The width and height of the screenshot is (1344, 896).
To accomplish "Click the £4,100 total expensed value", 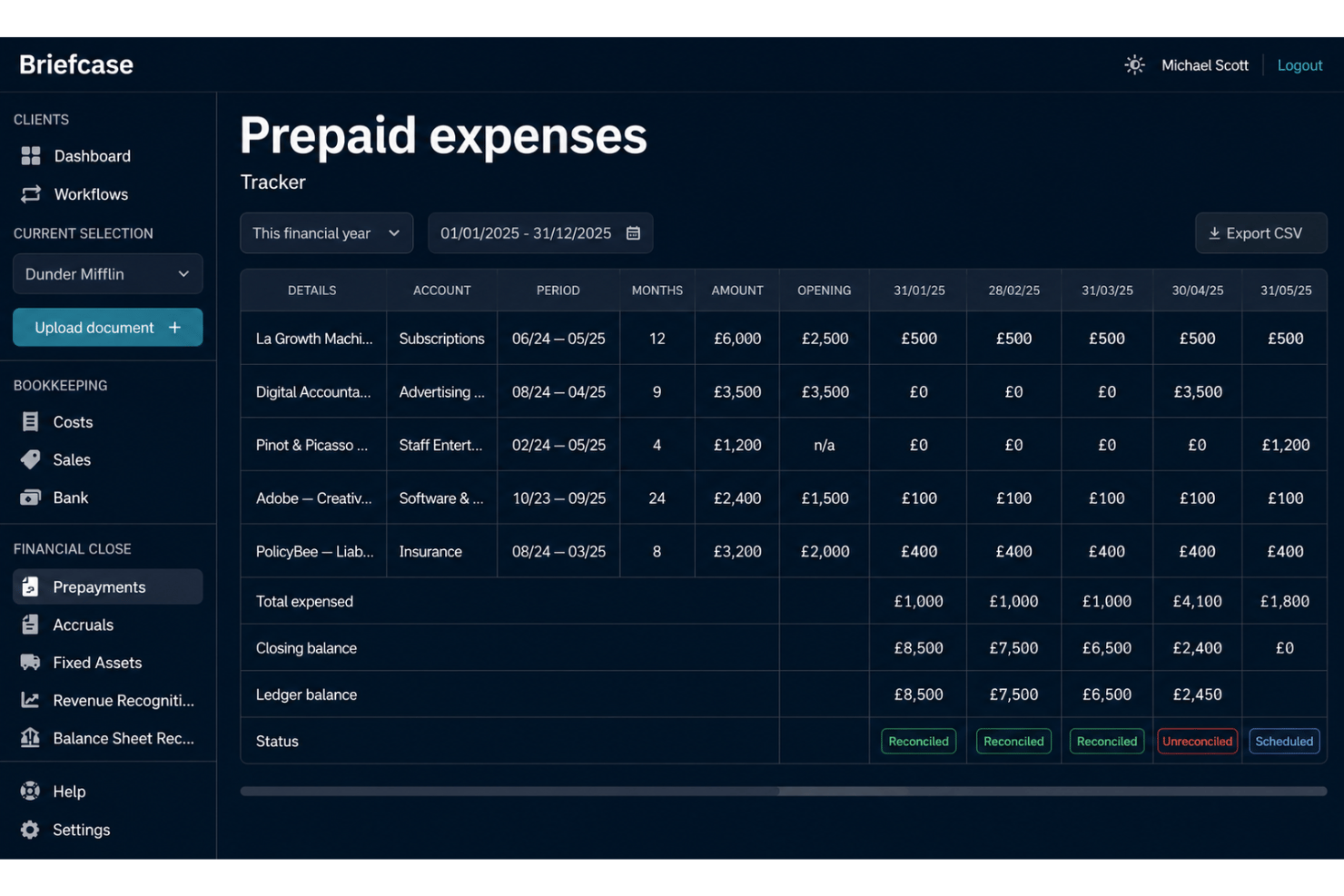I will tap(1197, 601).
